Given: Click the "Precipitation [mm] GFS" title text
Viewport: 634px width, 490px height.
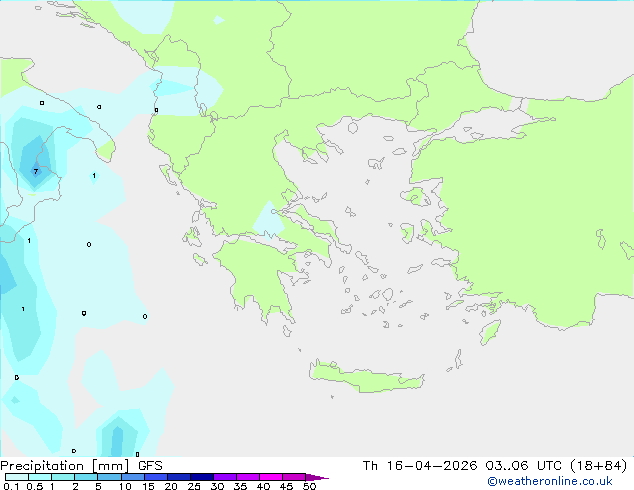Looking at the screenshot, I should [81, 466].
